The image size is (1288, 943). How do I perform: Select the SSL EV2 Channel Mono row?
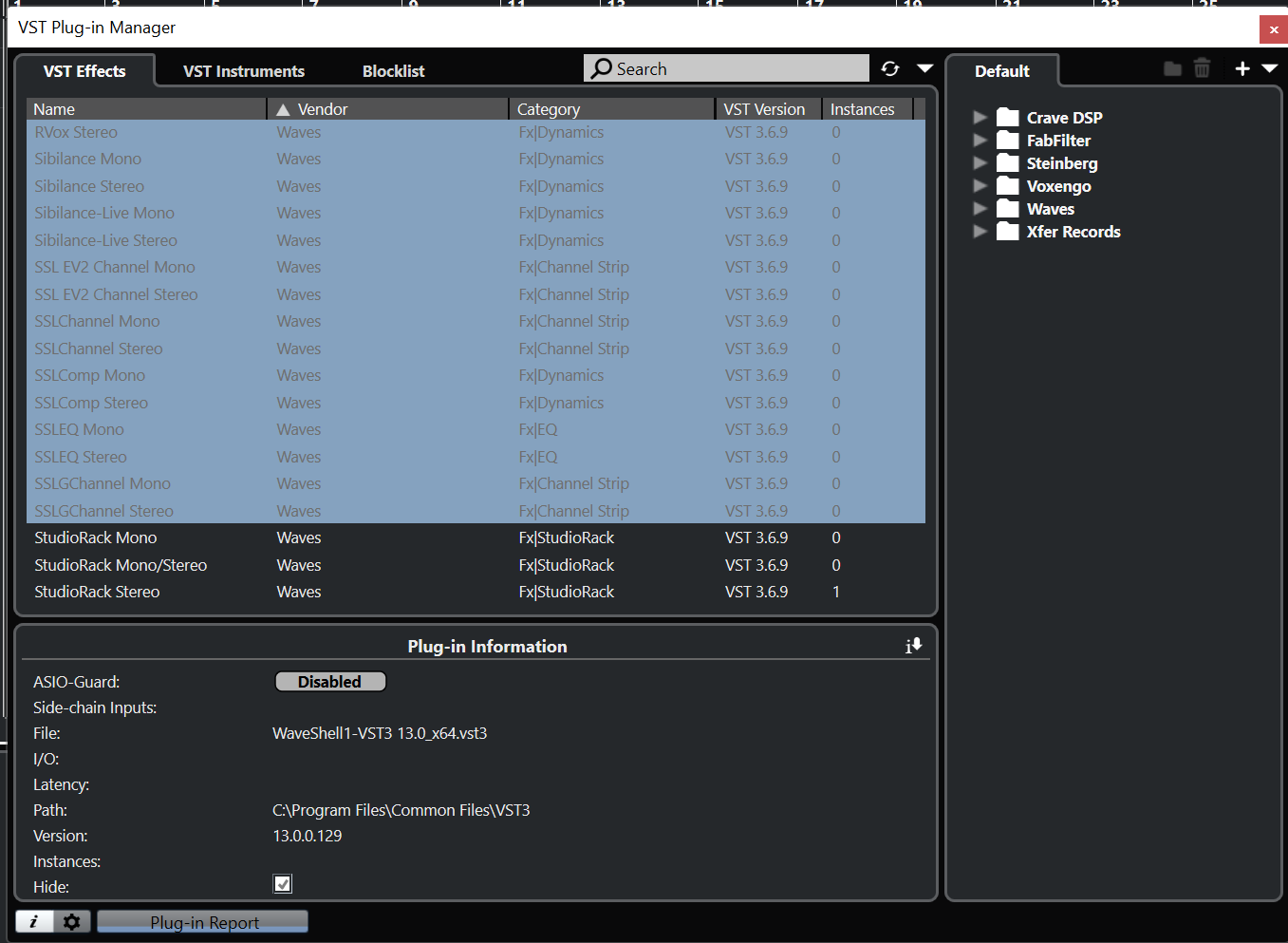pos(476,267)
